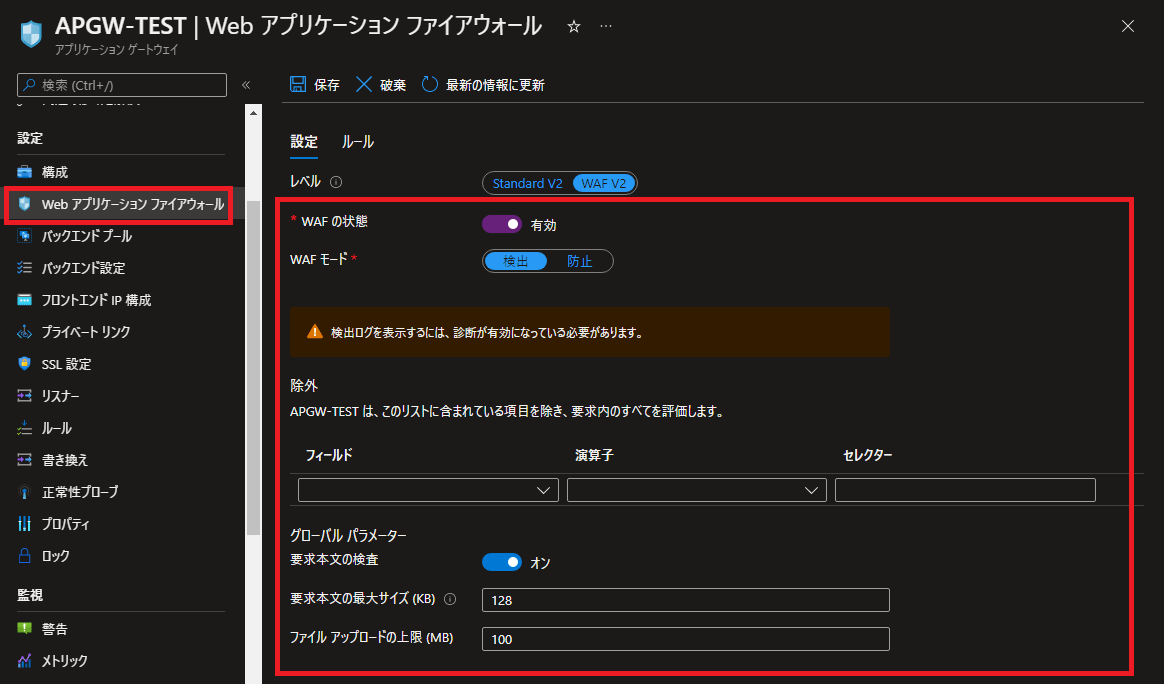The image size is (1164, 684).
Task: Click the APGW-TEST shield resource icon
Action: click(31, 33)
